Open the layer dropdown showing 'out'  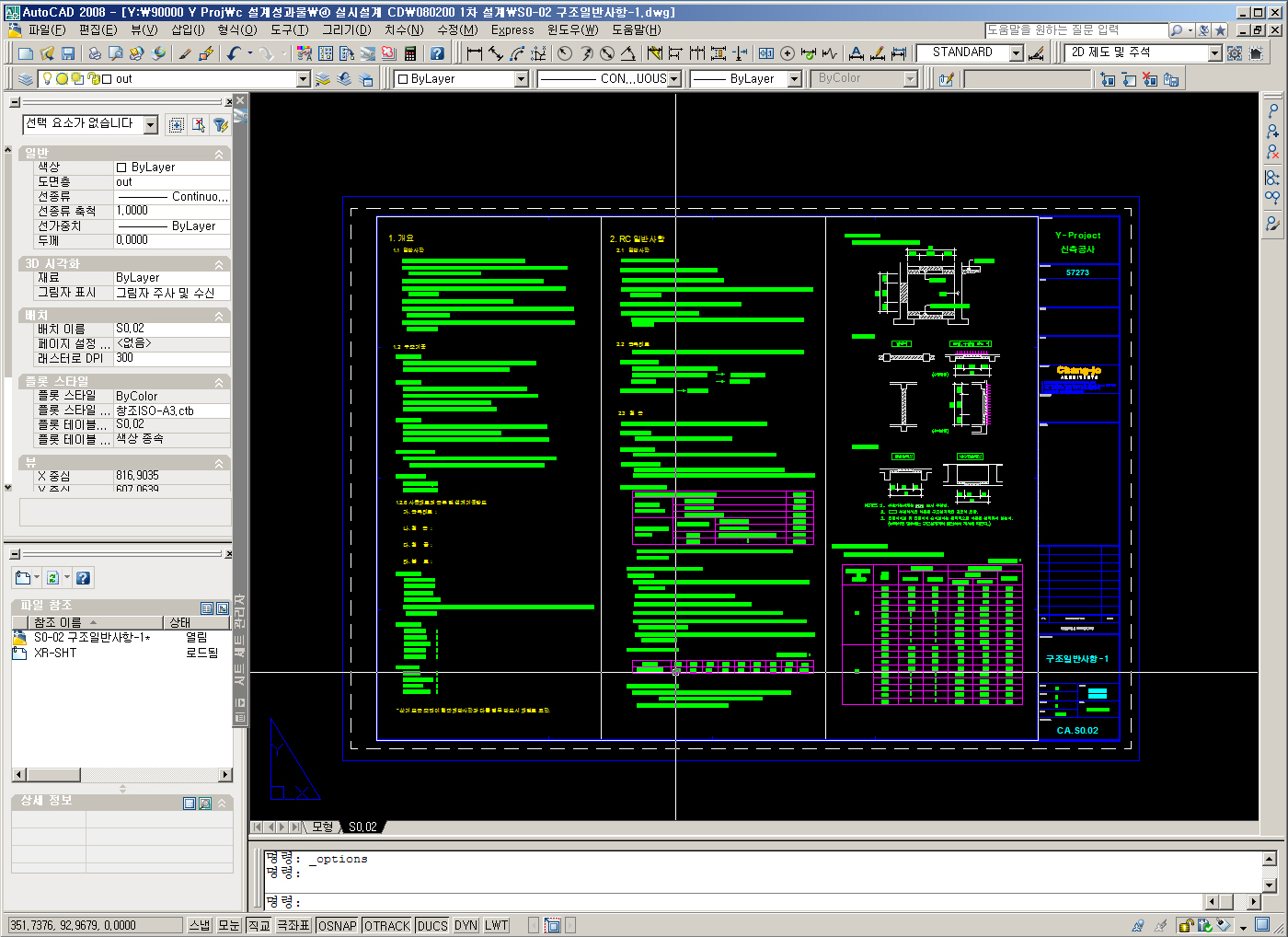303,79
